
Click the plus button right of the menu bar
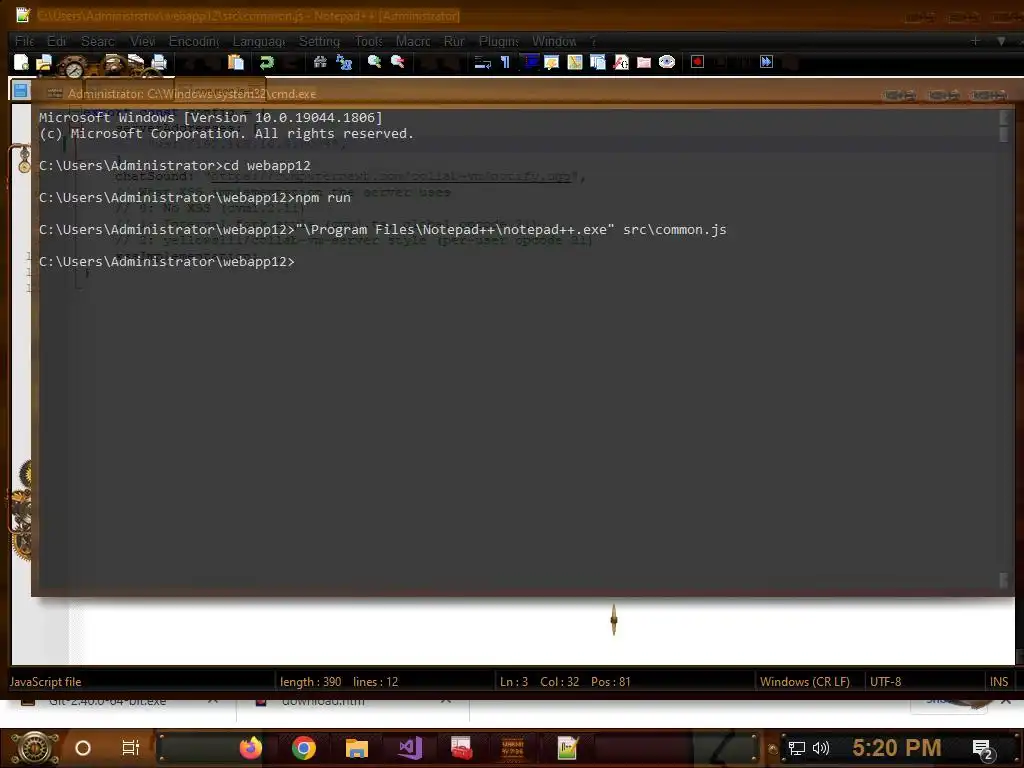coord(975,40)
